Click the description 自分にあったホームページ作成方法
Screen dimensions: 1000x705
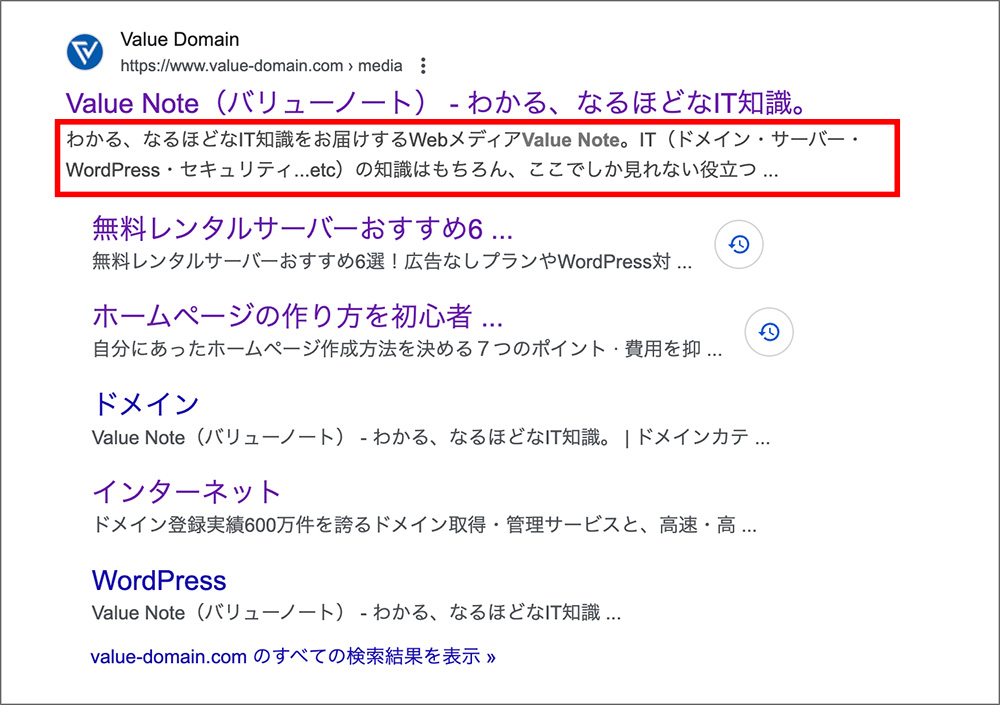pos(407,349)
